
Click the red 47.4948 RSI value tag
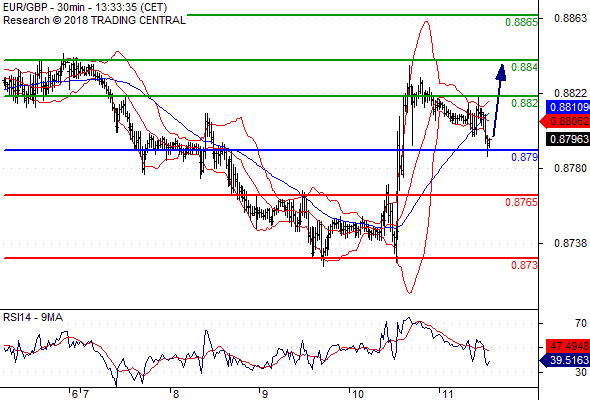pos(567,346)
